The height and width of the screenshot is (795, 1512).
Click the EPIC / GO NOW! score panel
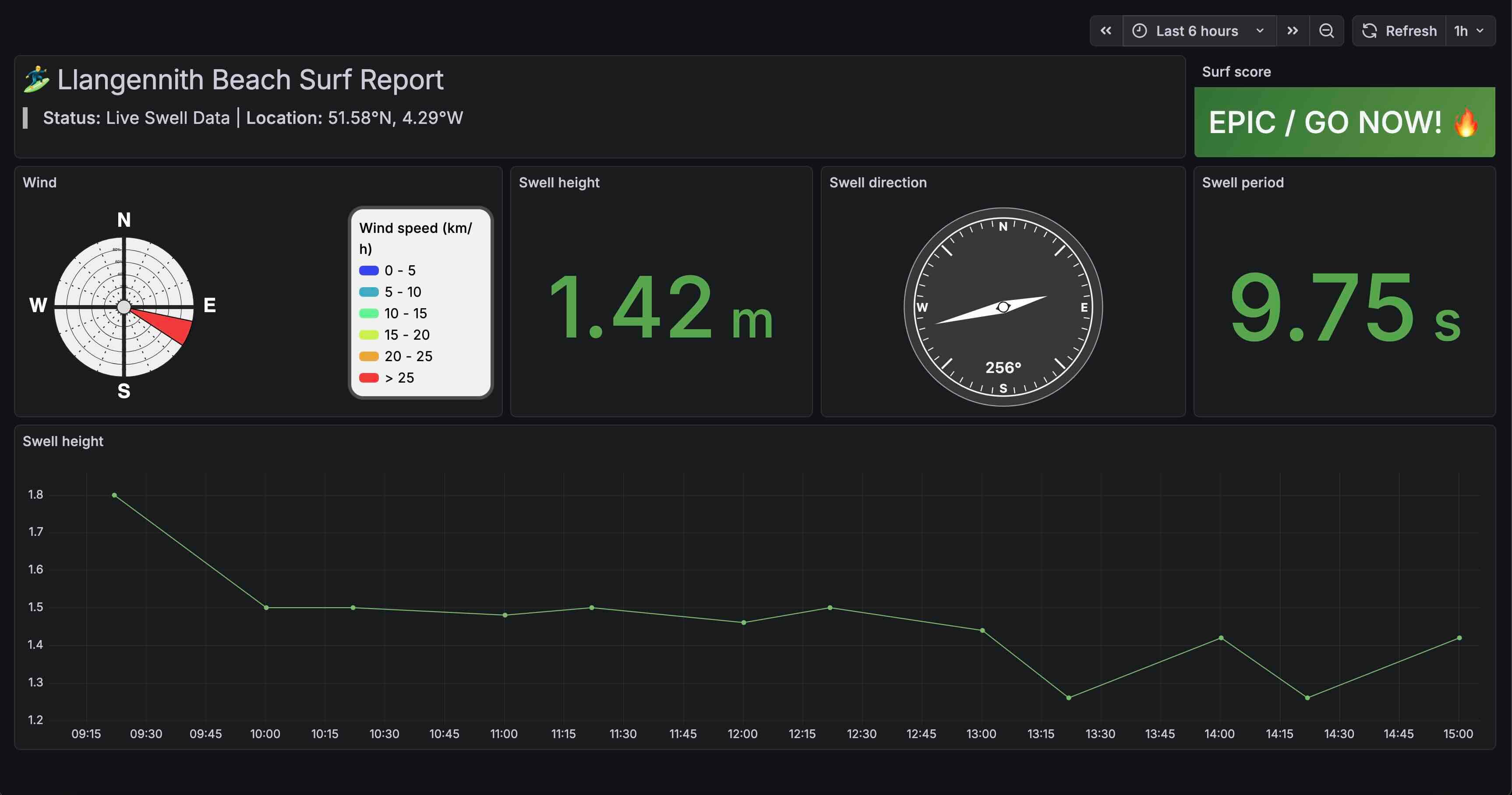pyautogui.click(x=1343, y=122)
